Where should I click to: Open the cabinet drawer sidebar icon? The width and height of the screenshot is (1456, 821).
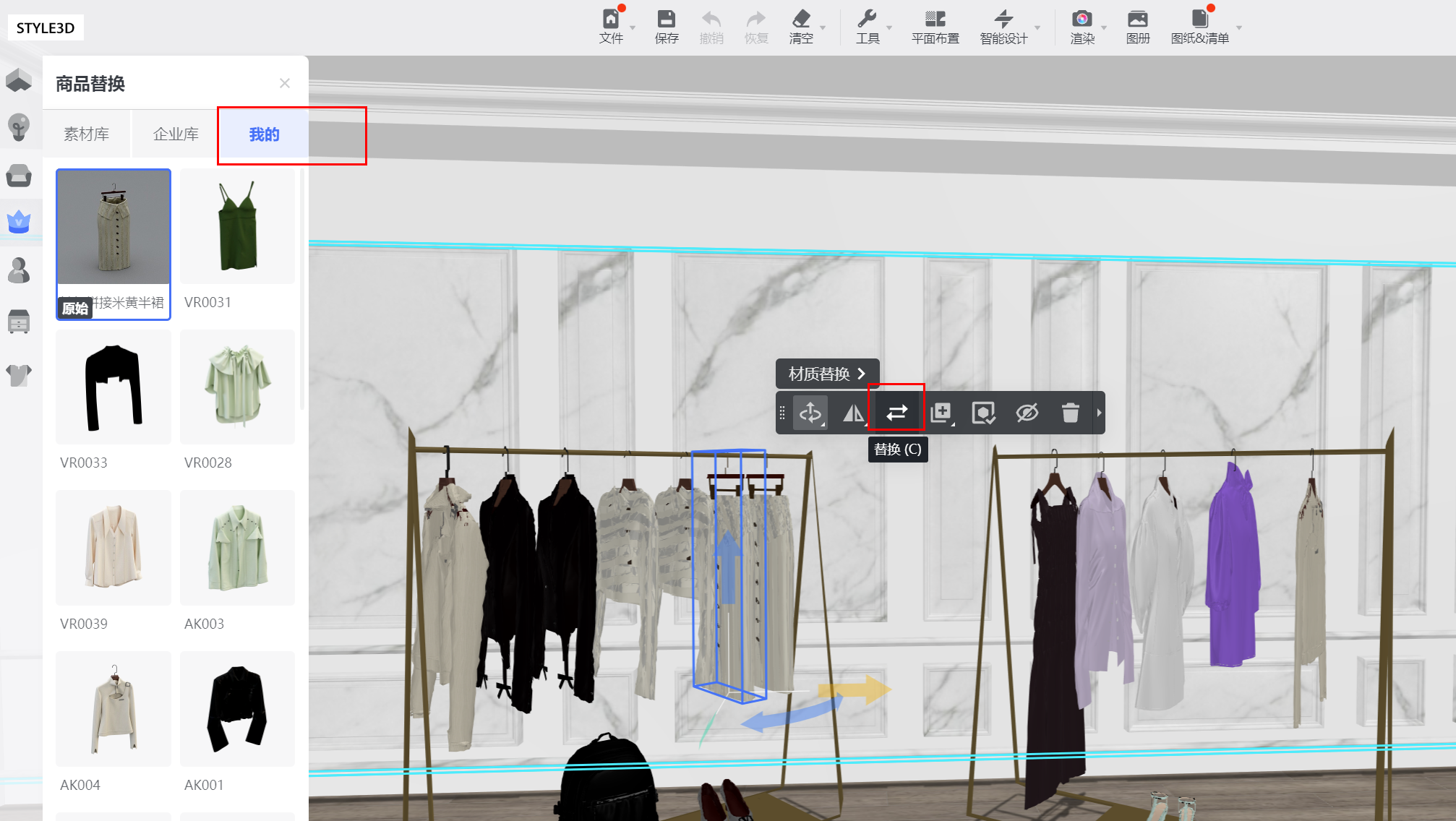(x=19, y=322)
